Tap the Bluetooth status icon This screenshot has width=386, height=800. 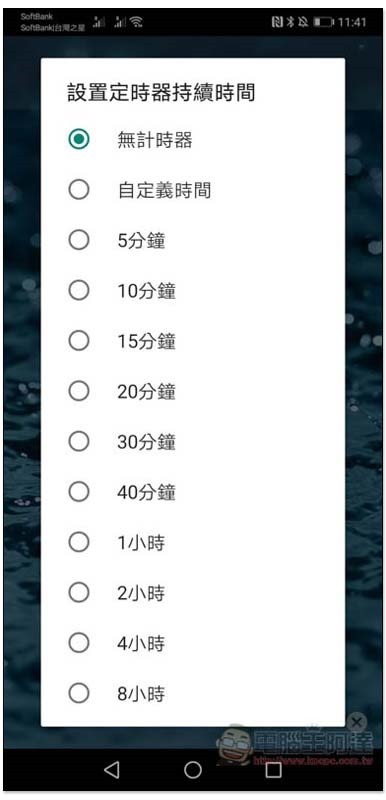pos(291,22)
